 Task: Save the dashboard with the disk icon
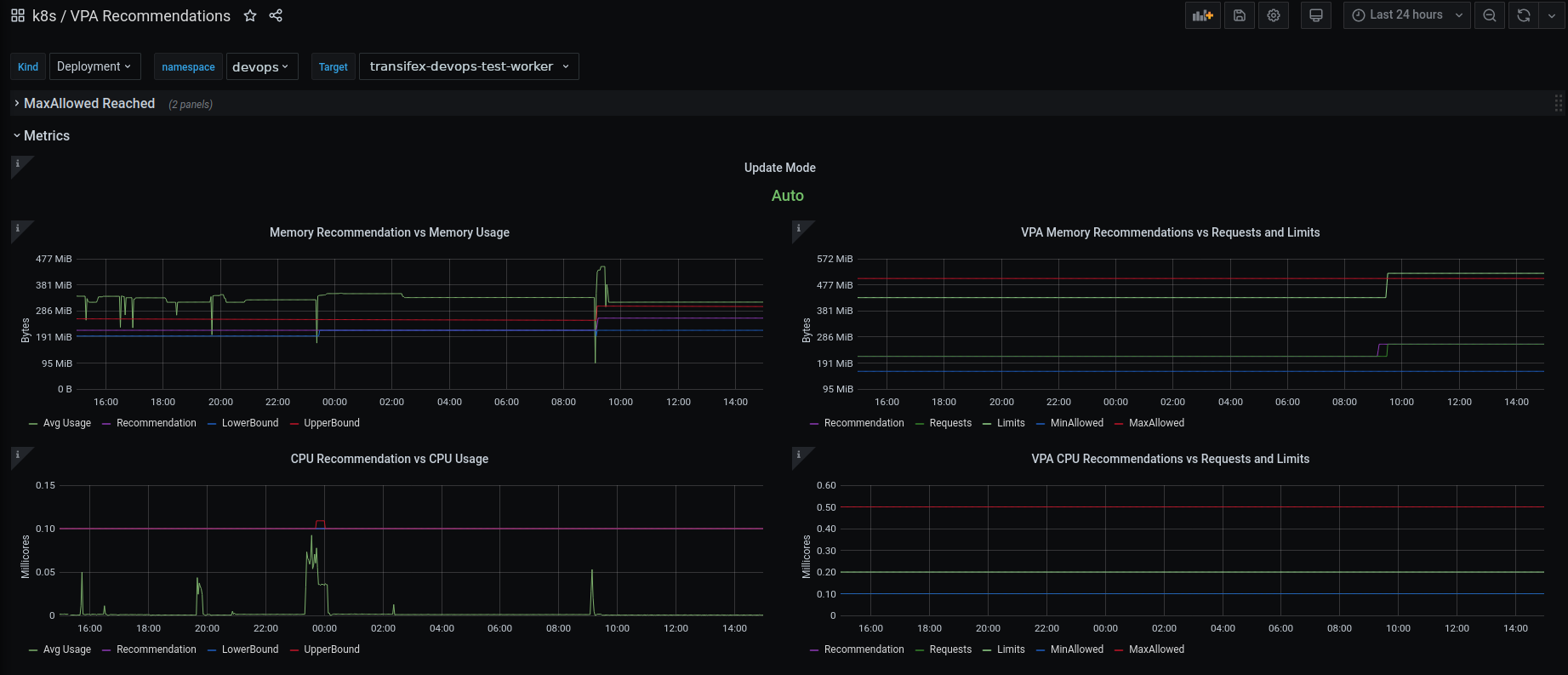pos(1240,15)
